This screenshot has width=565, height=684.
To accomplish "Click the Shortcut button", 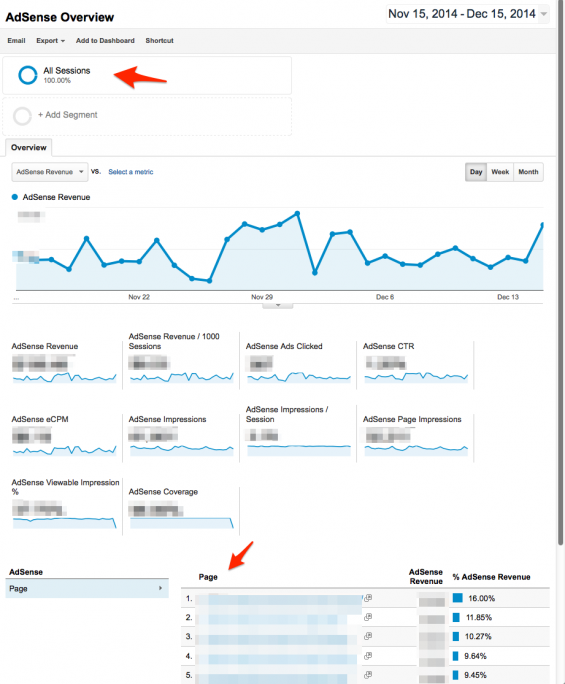I will point(159,41).
